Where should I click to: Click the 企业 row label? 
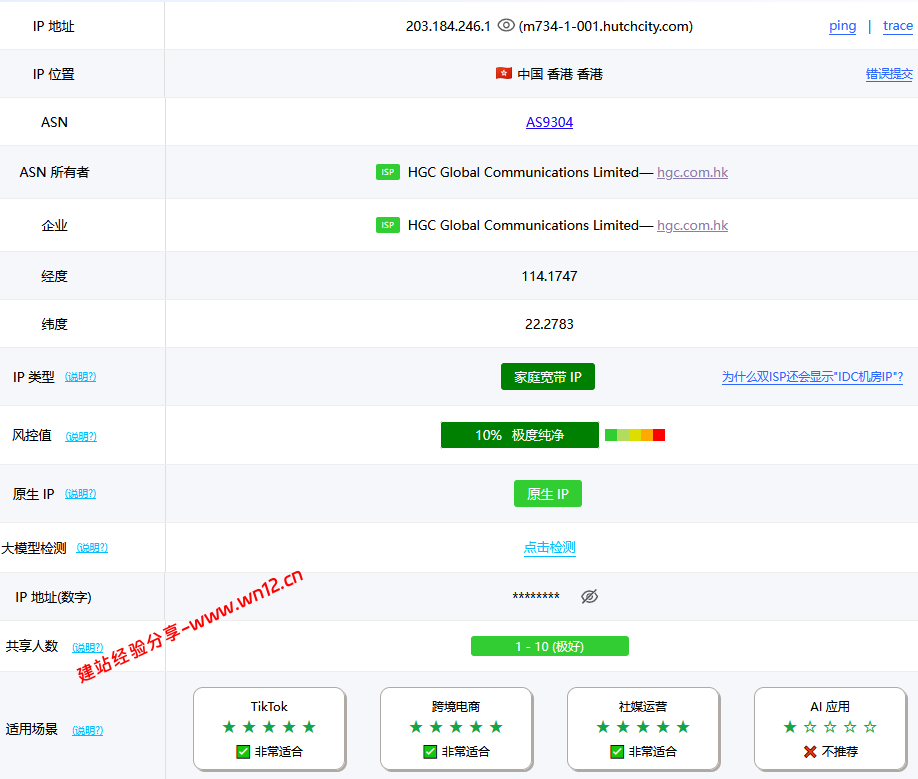coord(54,225)
